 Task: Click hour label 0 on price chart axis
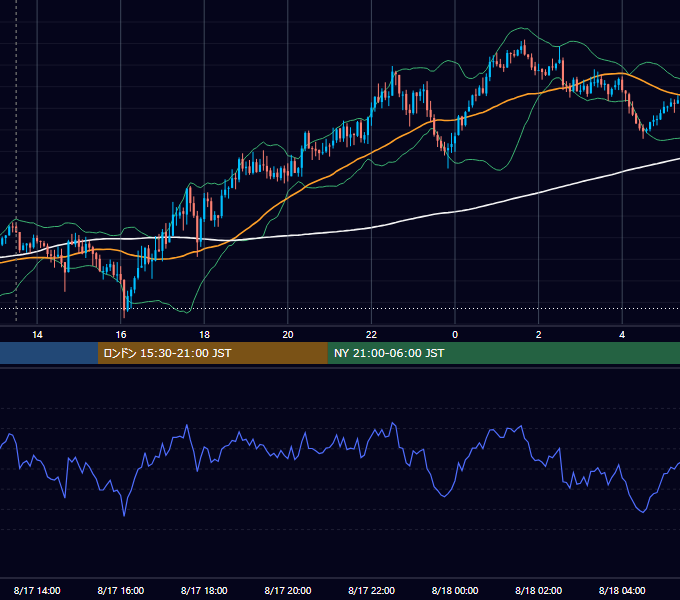coord(455,335)
